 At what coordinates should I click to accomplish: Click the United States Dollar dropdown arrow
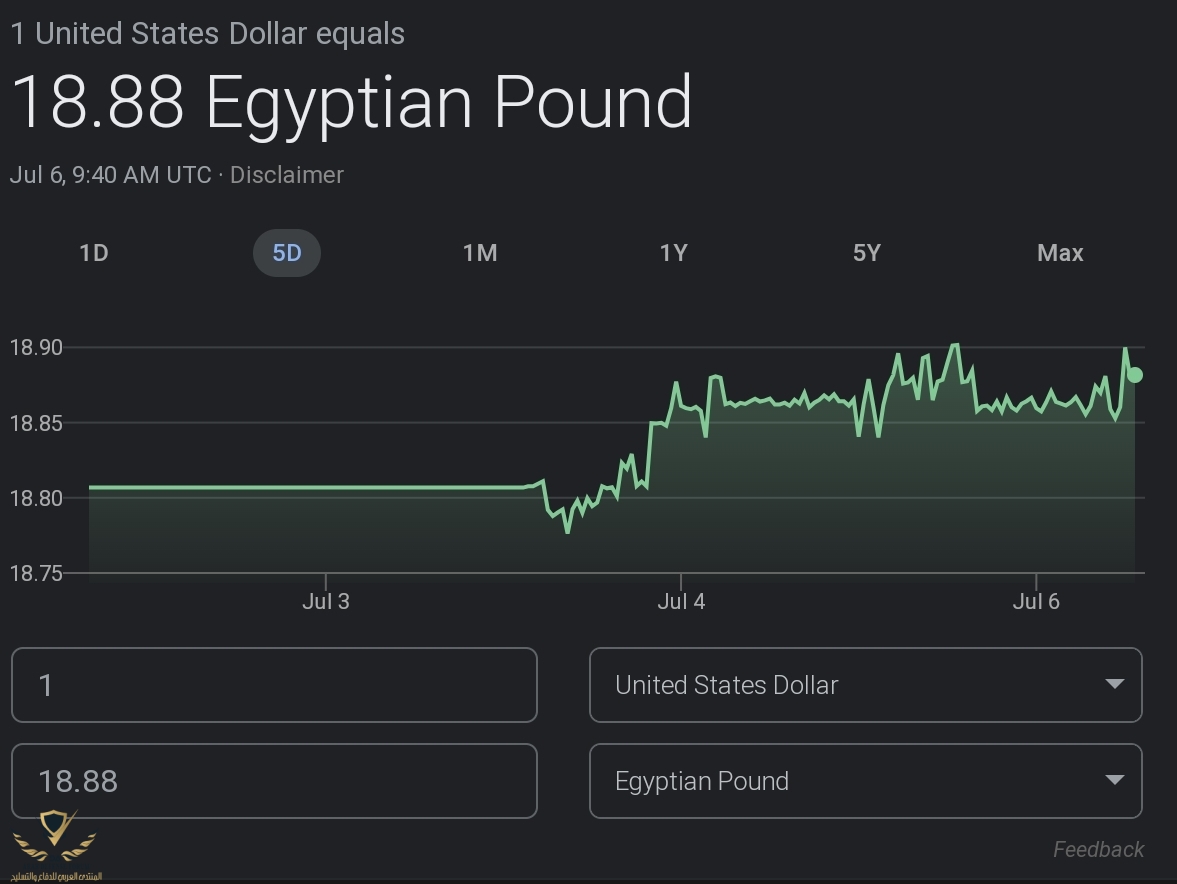pos(1114,685)
